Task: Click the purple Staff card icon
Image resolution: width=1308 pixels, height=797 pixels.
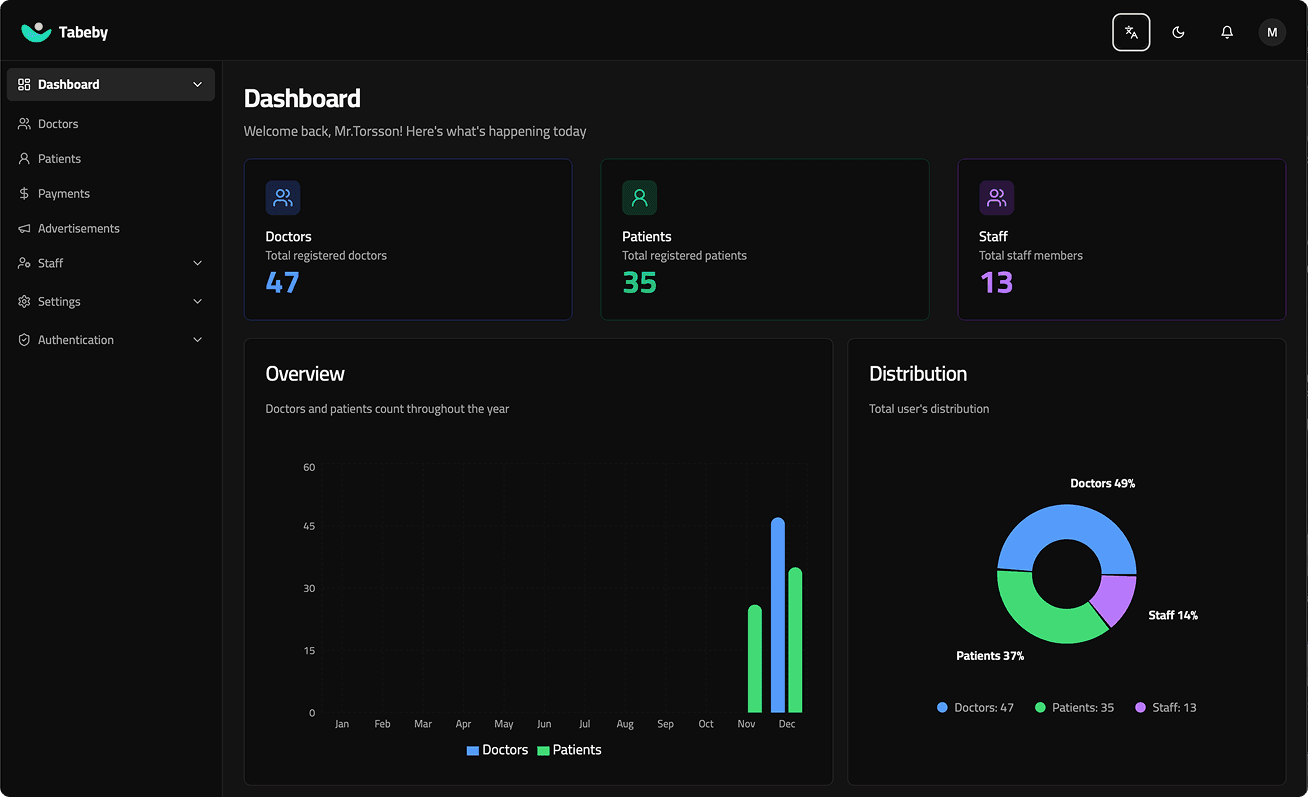Action: [996, 198]
